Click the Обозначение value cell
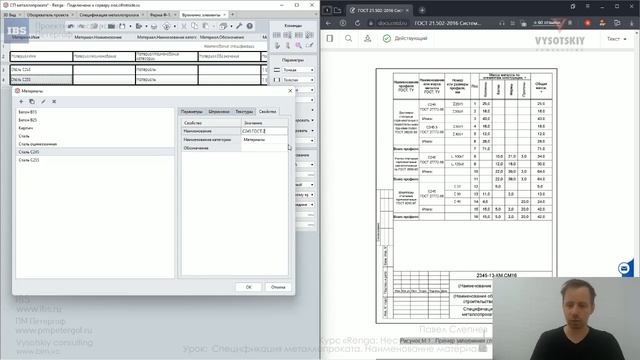 264,148
